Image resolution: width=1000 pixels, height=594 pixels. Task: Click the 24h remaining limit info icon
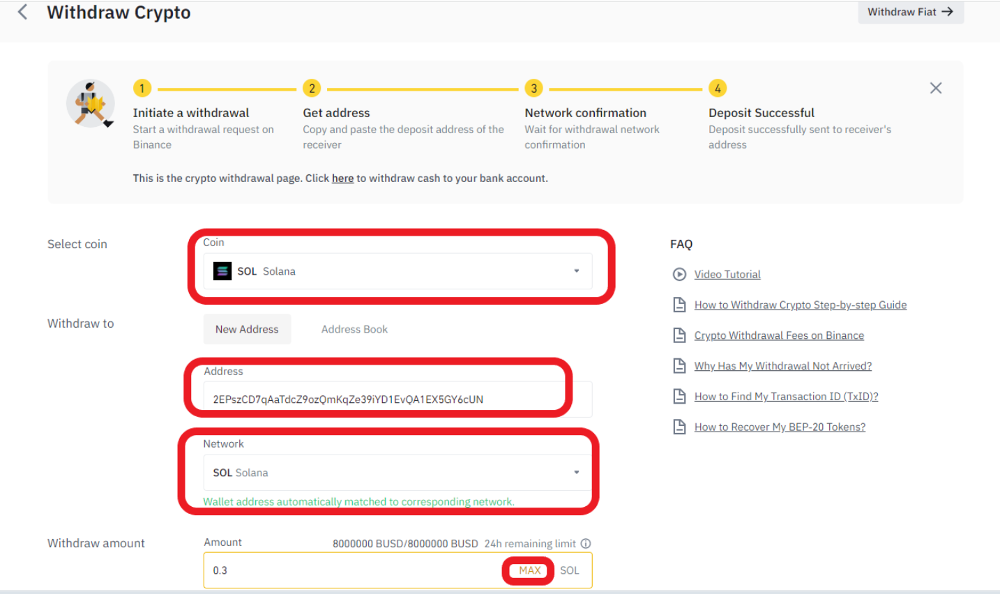585,544
